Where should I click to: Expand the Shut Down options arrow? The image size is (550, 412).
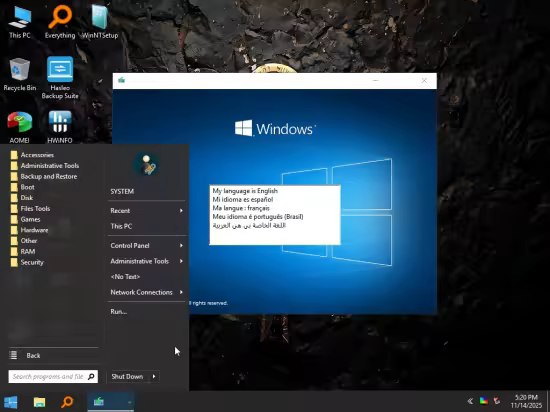click(154, 377)
